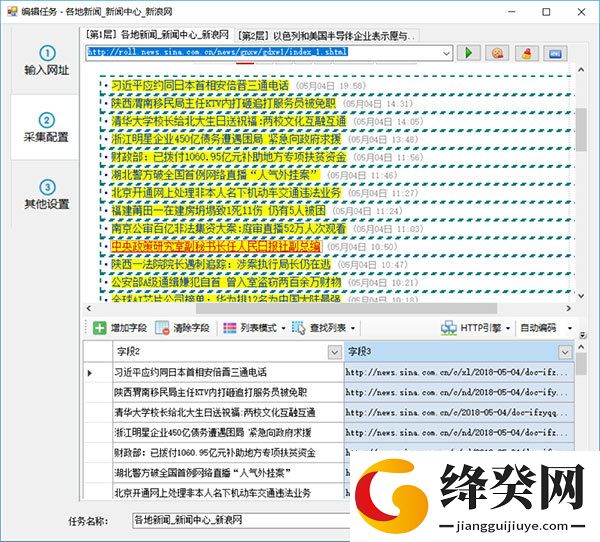Select table cell 财政部：已拨付1060.95亿元

coord(228,453)
